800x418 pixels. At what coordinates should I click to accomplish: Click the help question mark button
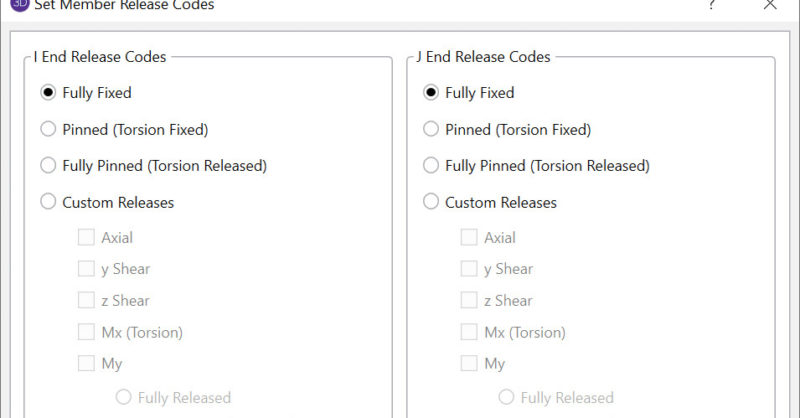pyautogui.click(x=711, y=5)
